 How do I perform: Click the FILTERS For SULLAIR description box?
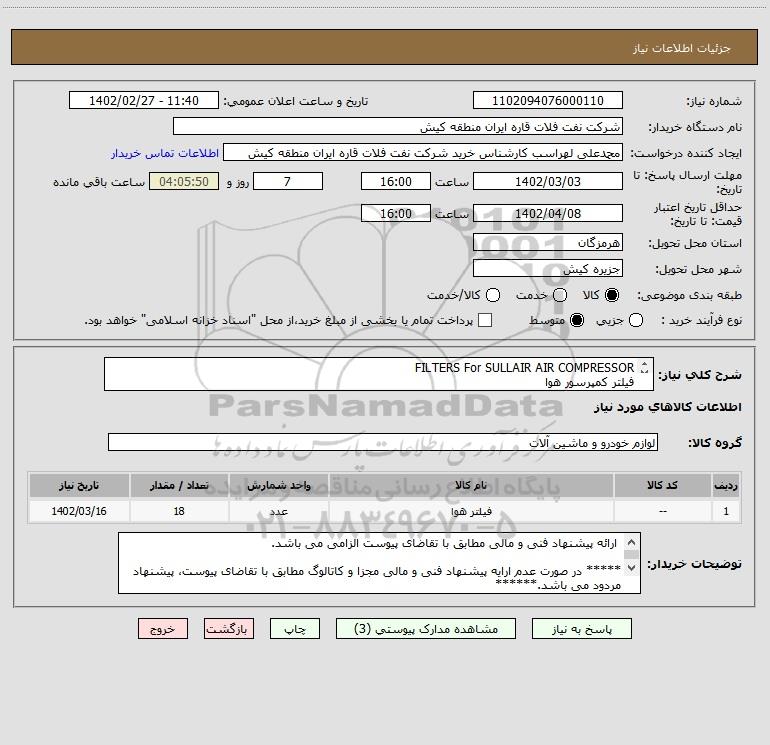pyautogui.click(x=379, y=374)
